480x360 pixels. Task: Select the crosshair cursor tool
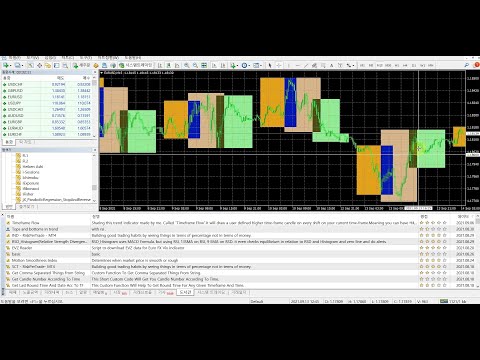(279, 66)
